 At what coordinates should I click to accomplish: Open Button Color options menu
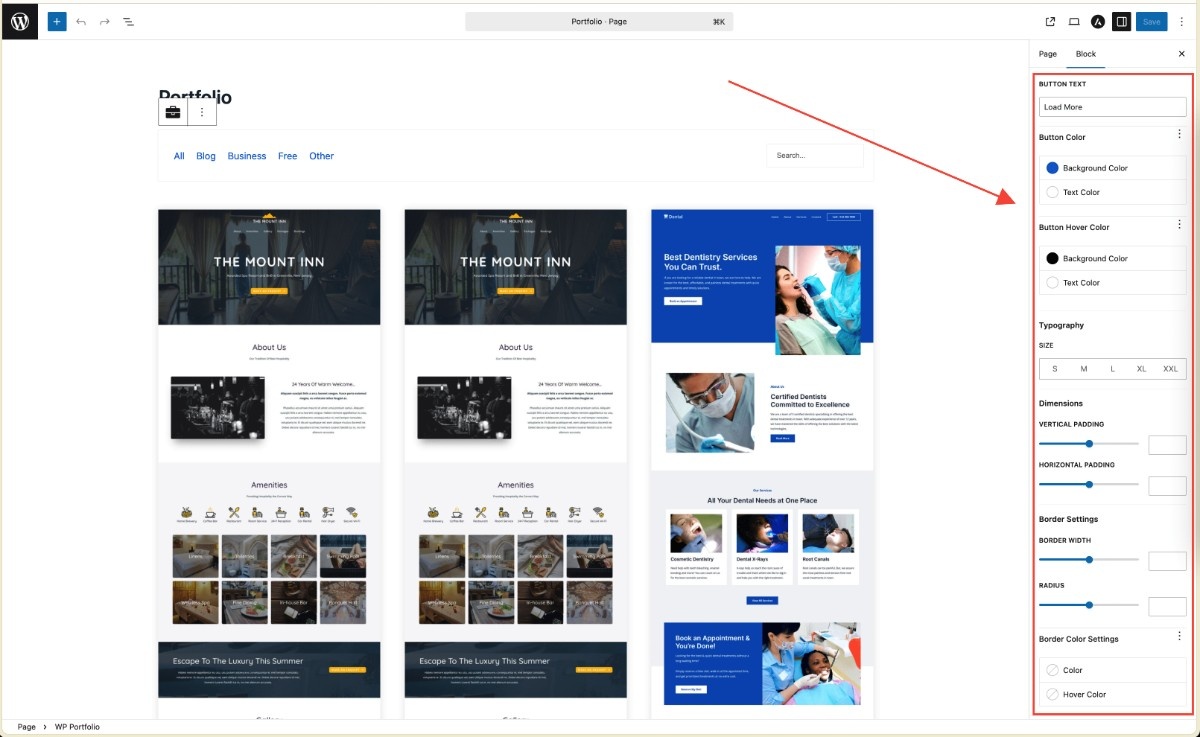[x=1179, y=134]
